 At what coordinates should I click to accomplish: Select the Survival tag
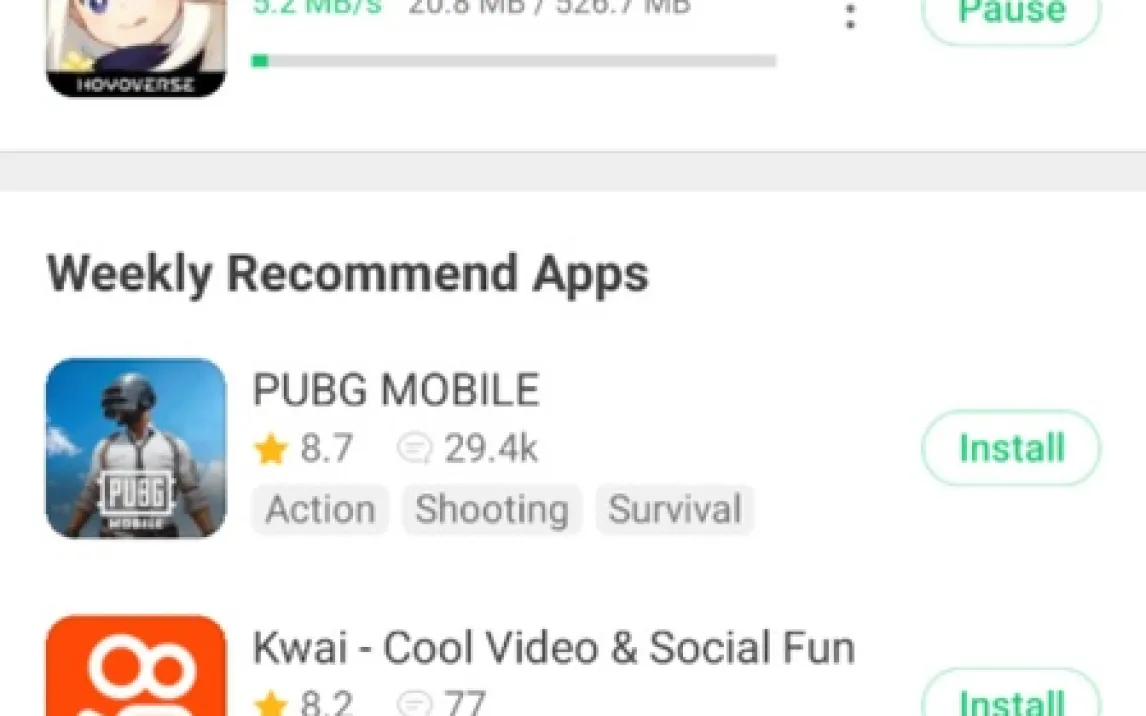[675, 509]
